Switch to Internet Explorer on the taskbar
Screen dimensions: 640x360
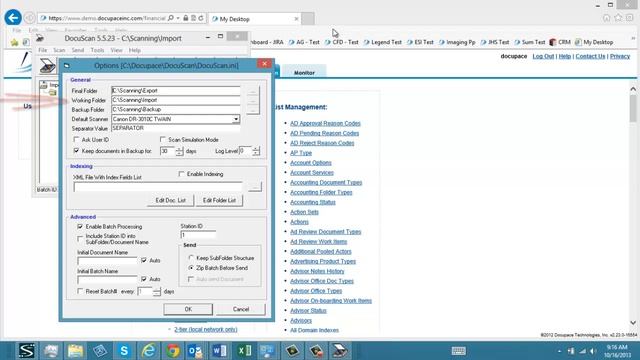point(148,351)
